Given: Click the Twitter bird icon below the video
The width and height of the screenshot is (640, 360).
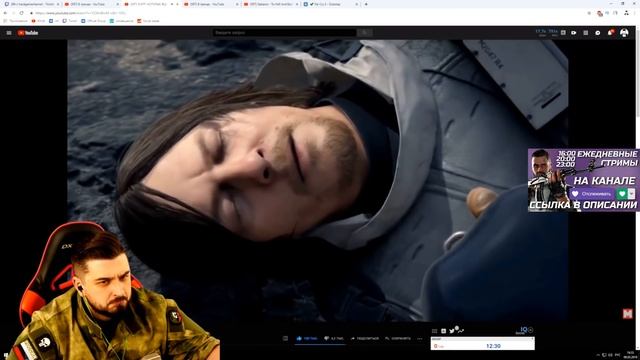Looking at the screenshot, I should (x=452, y=331).
